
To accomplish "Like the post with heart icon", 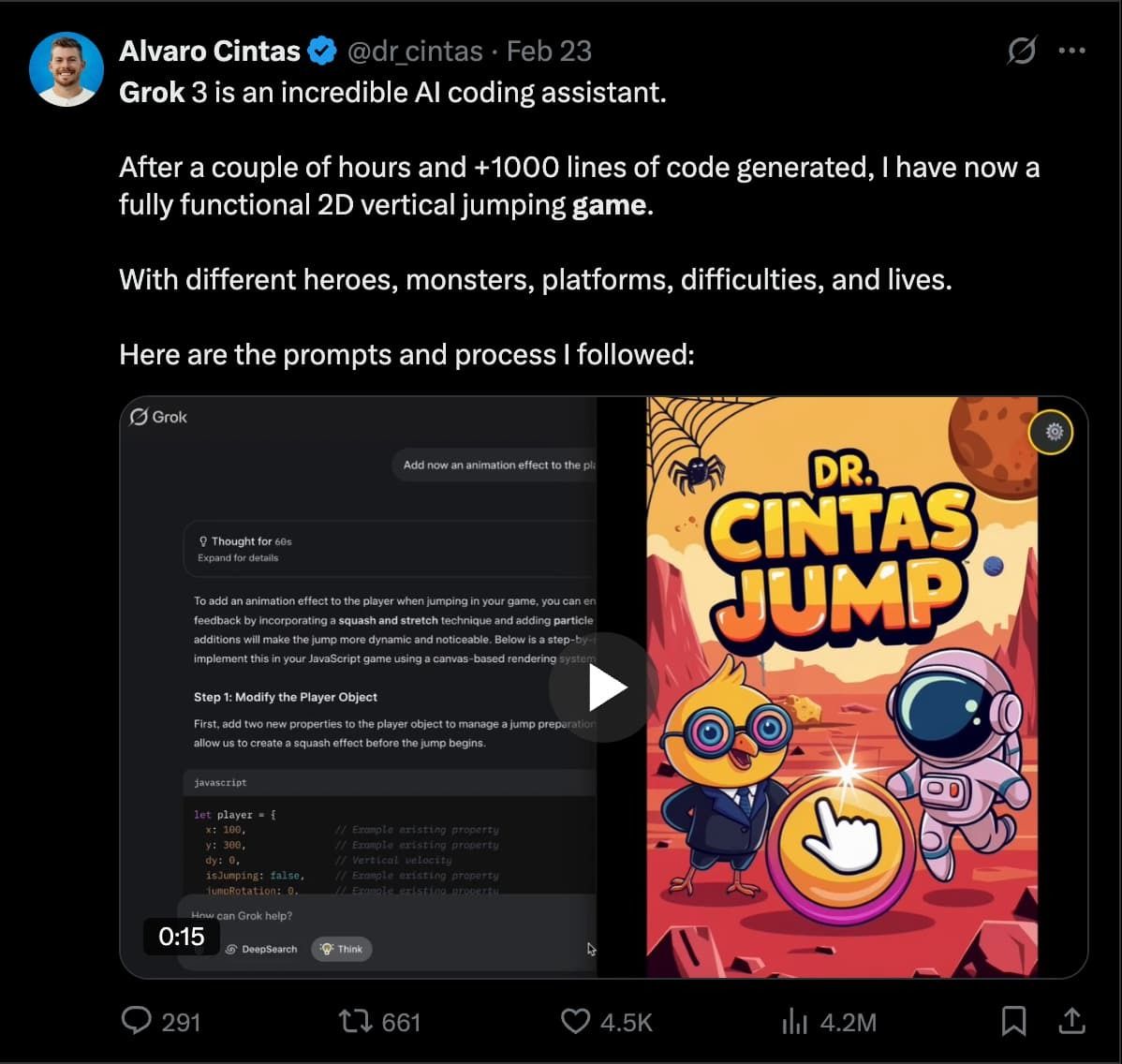I will pos(575,1021).
